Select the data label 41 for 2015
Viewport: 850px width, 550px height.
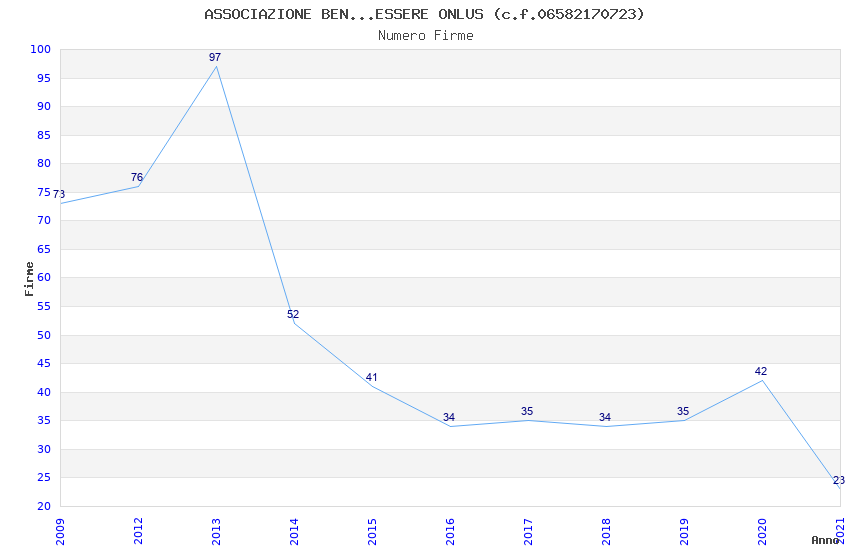pos(371,377)
